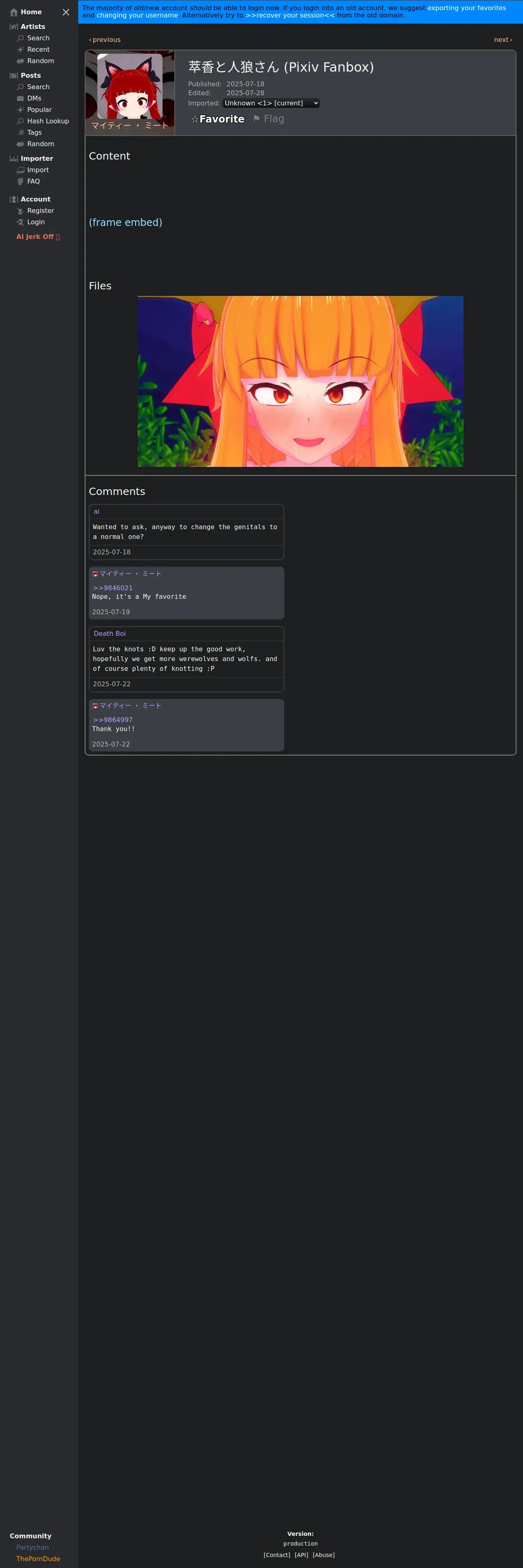Go to next post
Viewport: 523px width, 1568px height.
pos(503,39)
